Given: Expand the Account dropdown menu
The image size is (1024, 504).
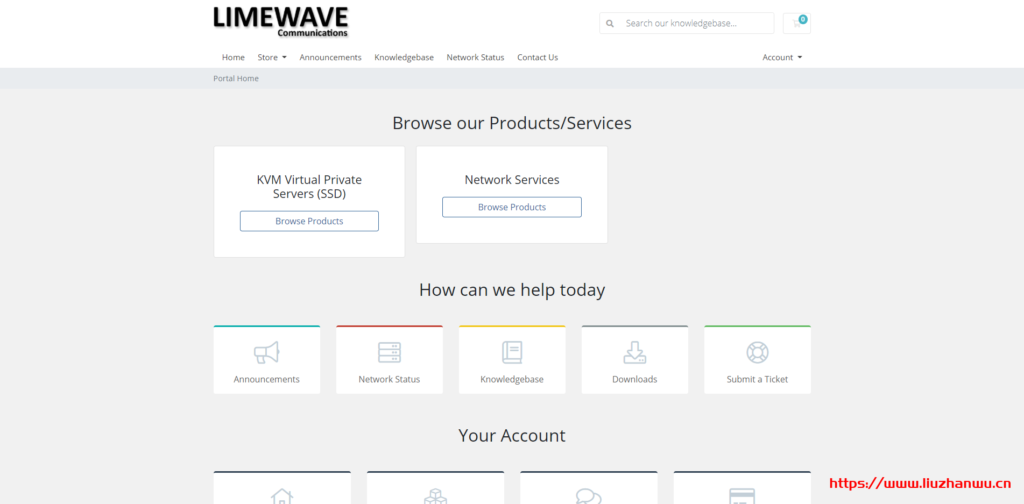Looking at the screenshot, I should click(781, 57).
